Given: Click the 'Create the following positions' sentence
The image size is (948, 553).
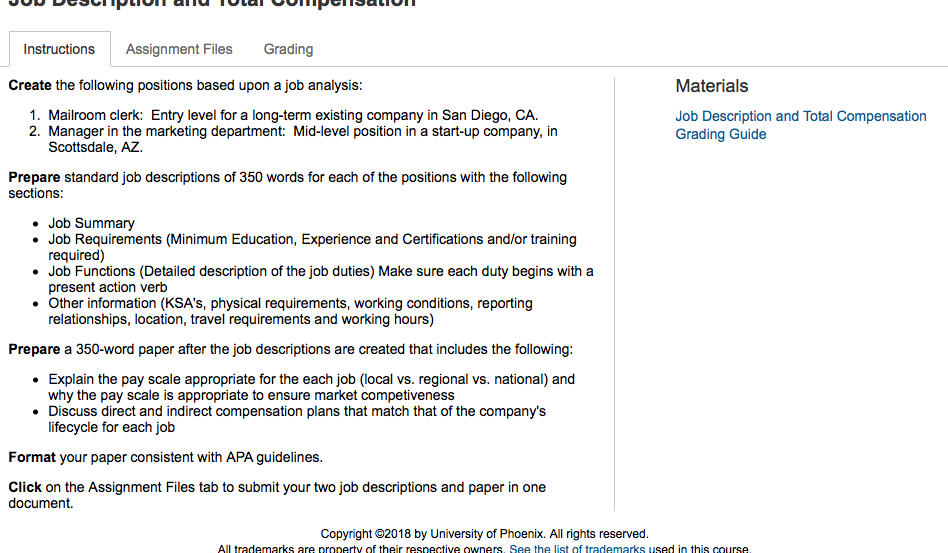Looking at the screenshot, I should pyautogui.click(x=186, y=85).
